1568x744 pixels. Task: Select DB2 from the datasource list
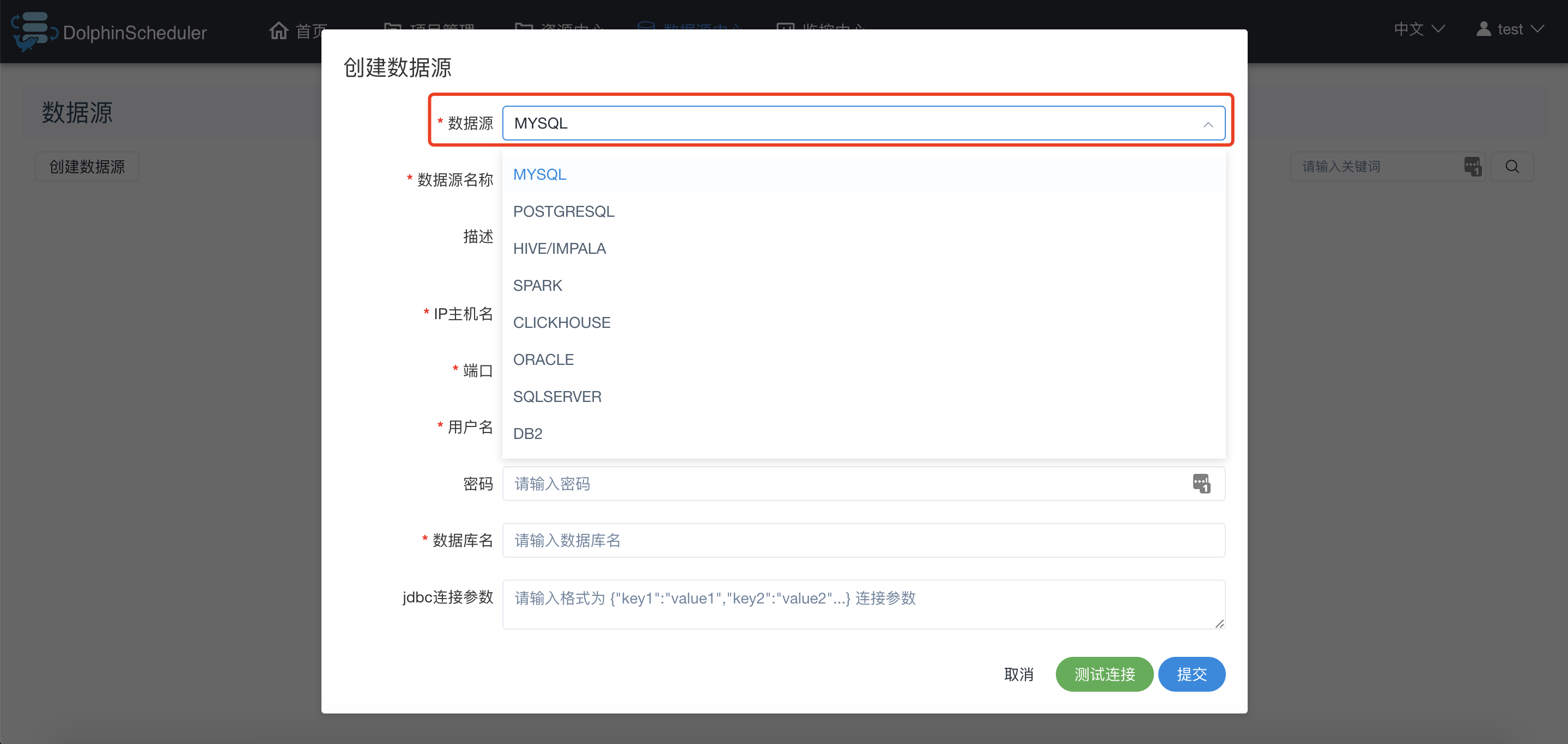(863, 434)
